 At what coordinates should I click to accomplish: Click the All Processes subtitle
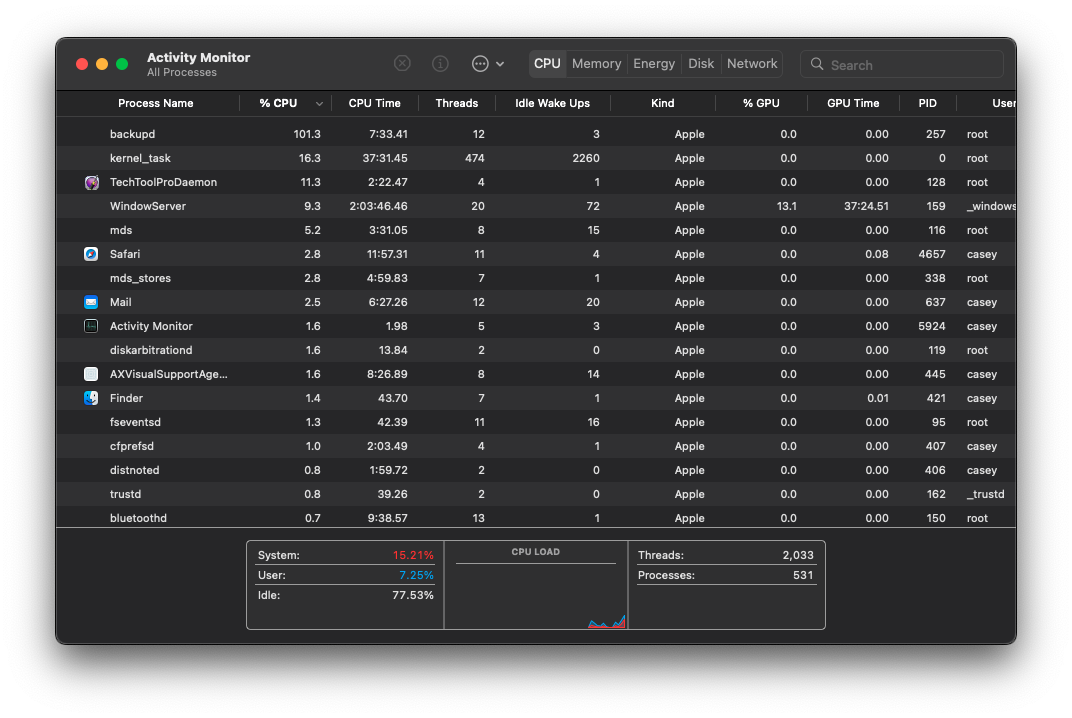(x=182, y=72)
